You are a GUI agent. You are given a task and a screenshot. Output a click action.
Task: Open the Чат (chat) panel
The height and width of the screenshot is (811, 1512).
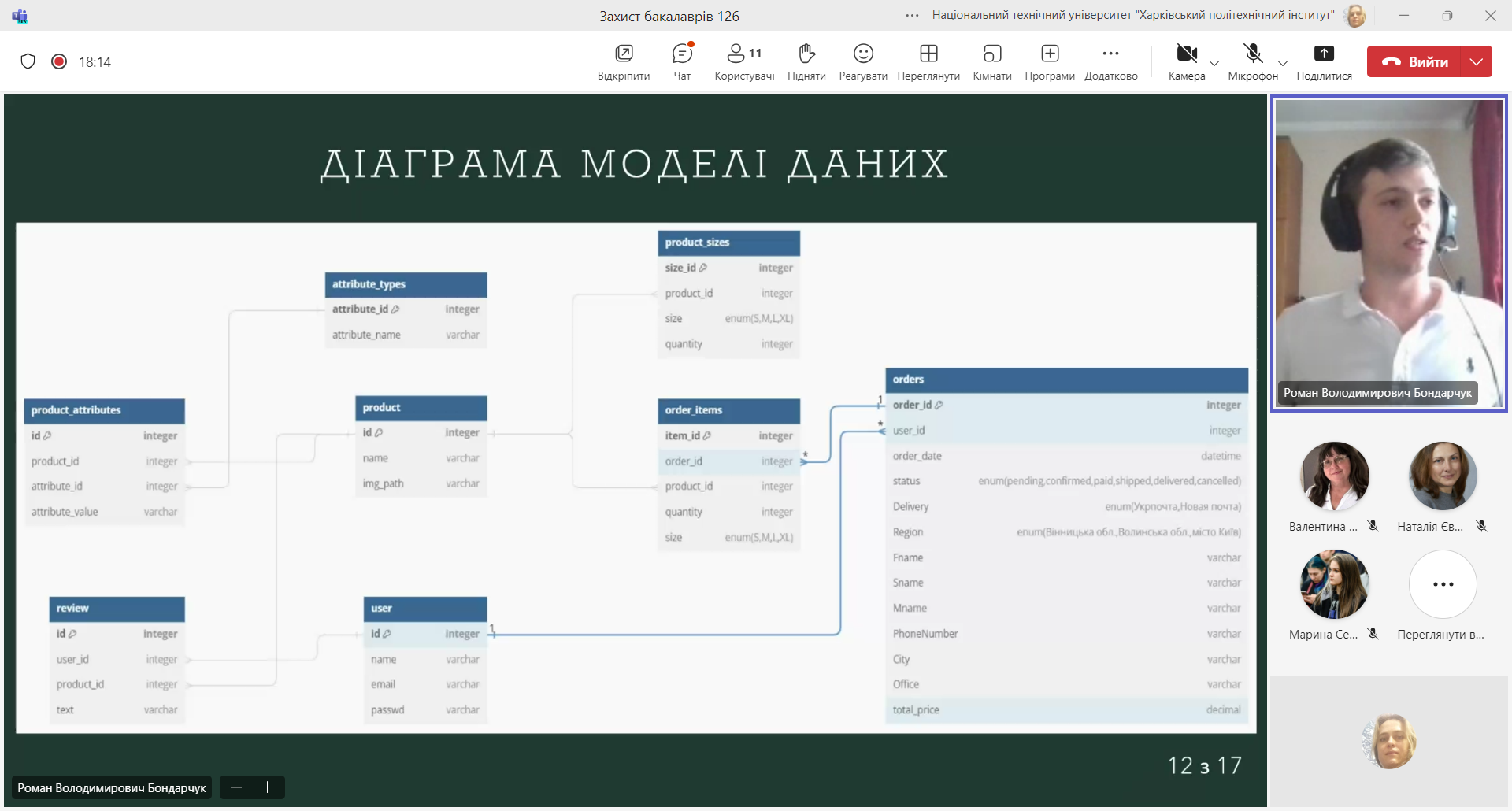(x=682, y=61)
